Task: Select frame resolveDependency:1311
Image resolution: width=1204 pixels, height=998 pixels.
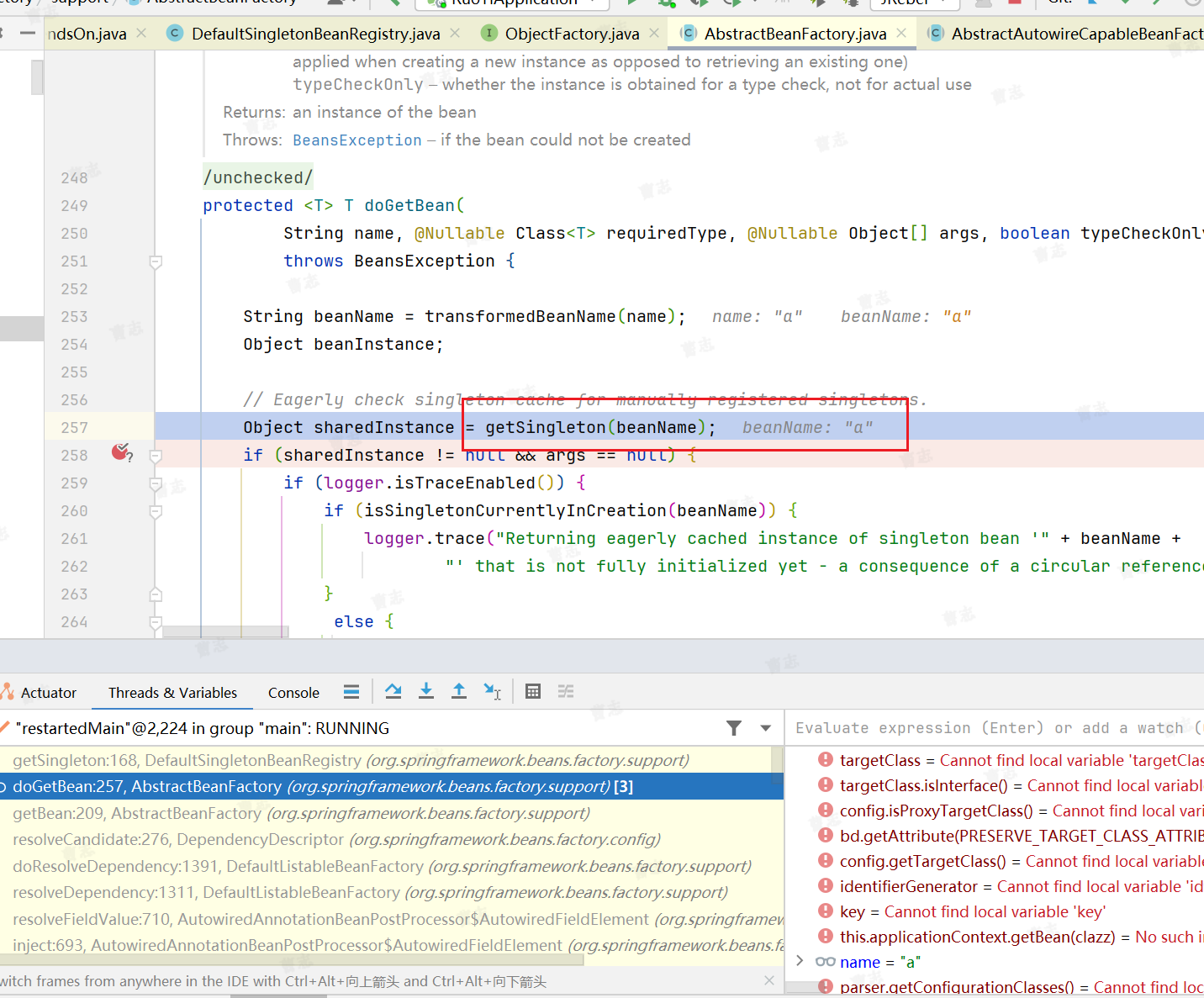Action: click(391, 892)
